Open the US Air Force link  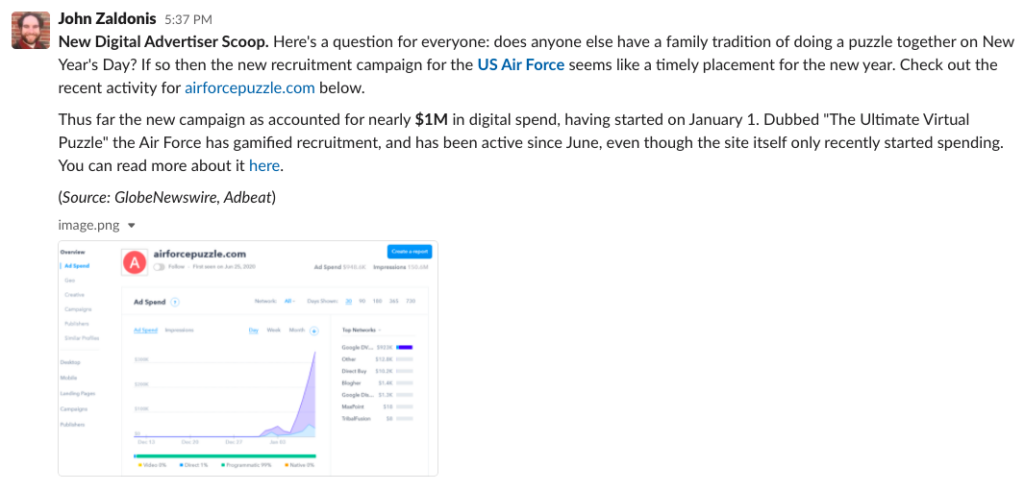(x=520, y=65)
